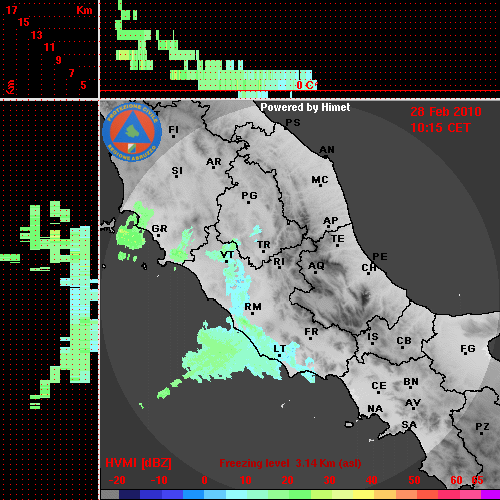The height and width of the screenshot is (500, 500).
Task: Click the '5' height label
Action: [x=83, y=85]
